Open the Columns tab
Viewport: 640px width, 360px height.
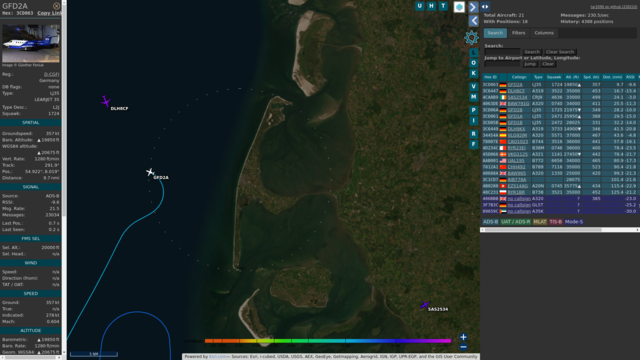[544, 33]
